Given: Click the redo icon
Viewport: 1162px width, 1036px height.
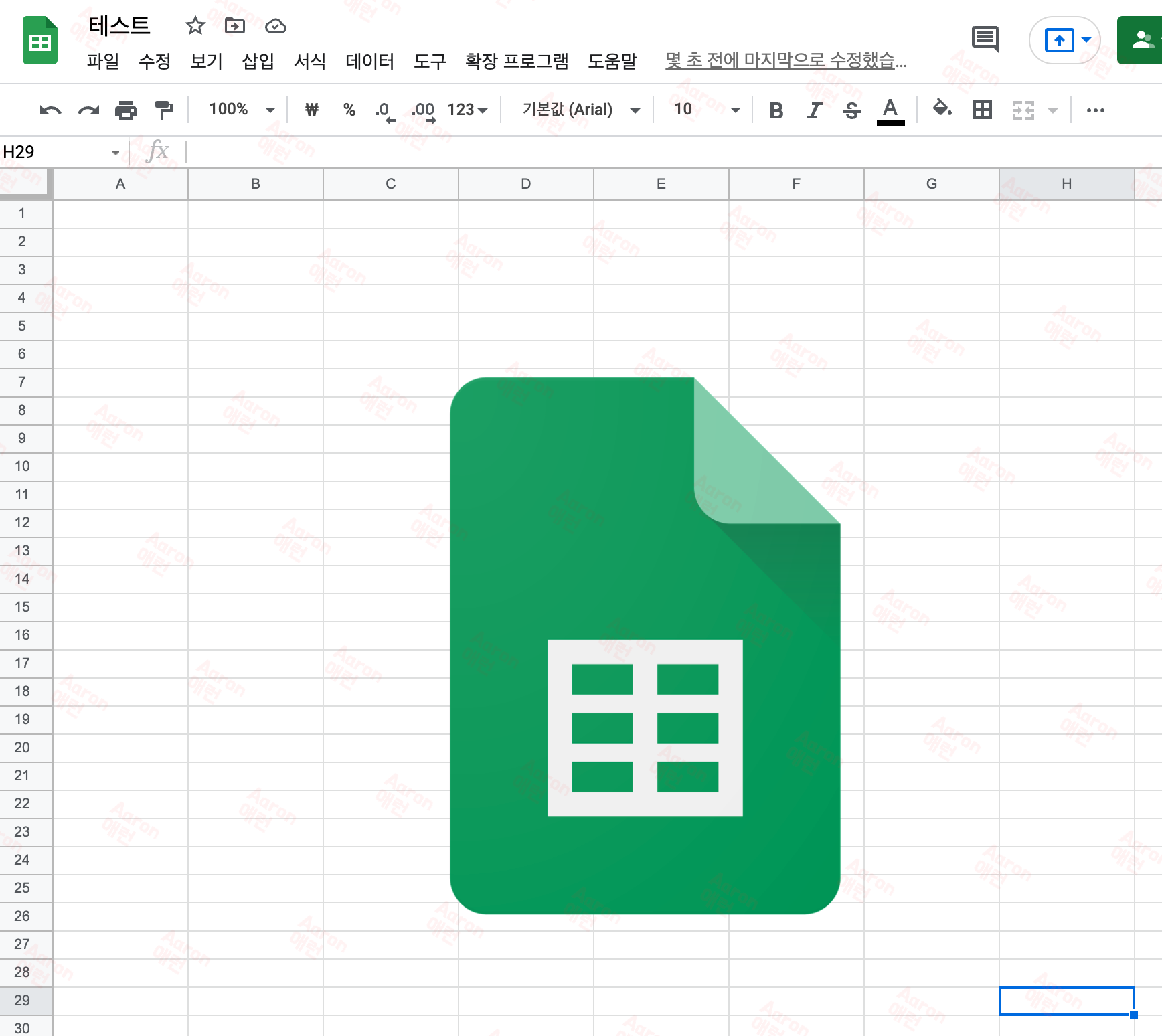Looking at the screenshot, I should point(88,110).
